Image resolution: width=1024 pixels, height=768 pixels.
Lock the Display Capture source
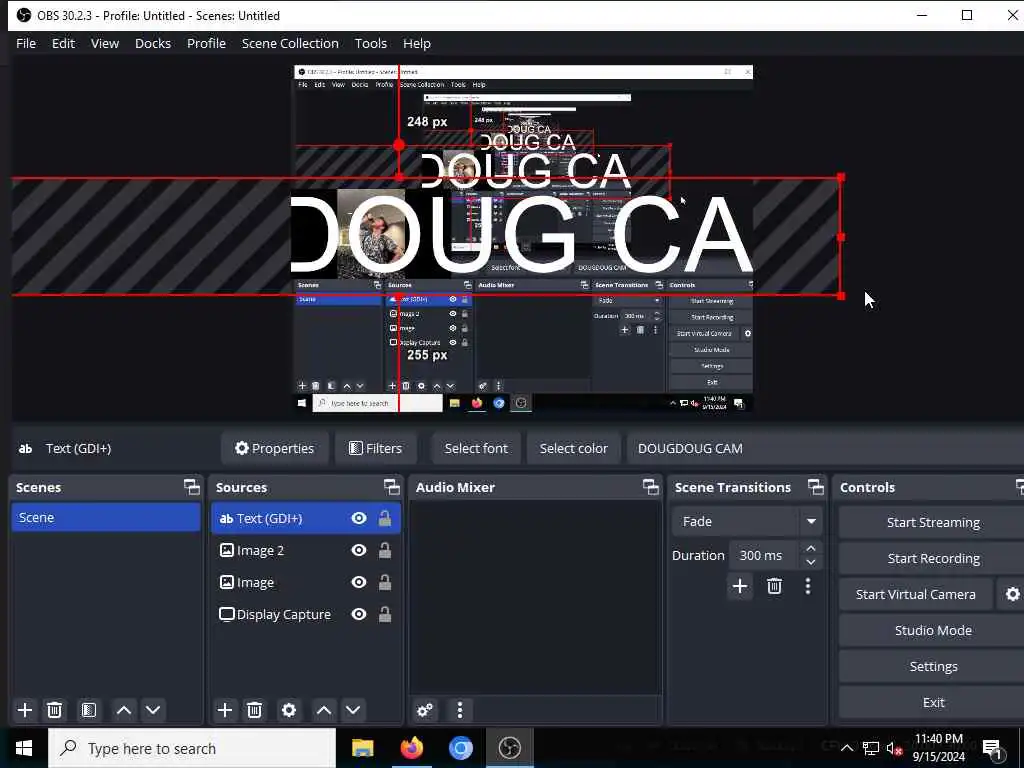click(x=385, y=615)
